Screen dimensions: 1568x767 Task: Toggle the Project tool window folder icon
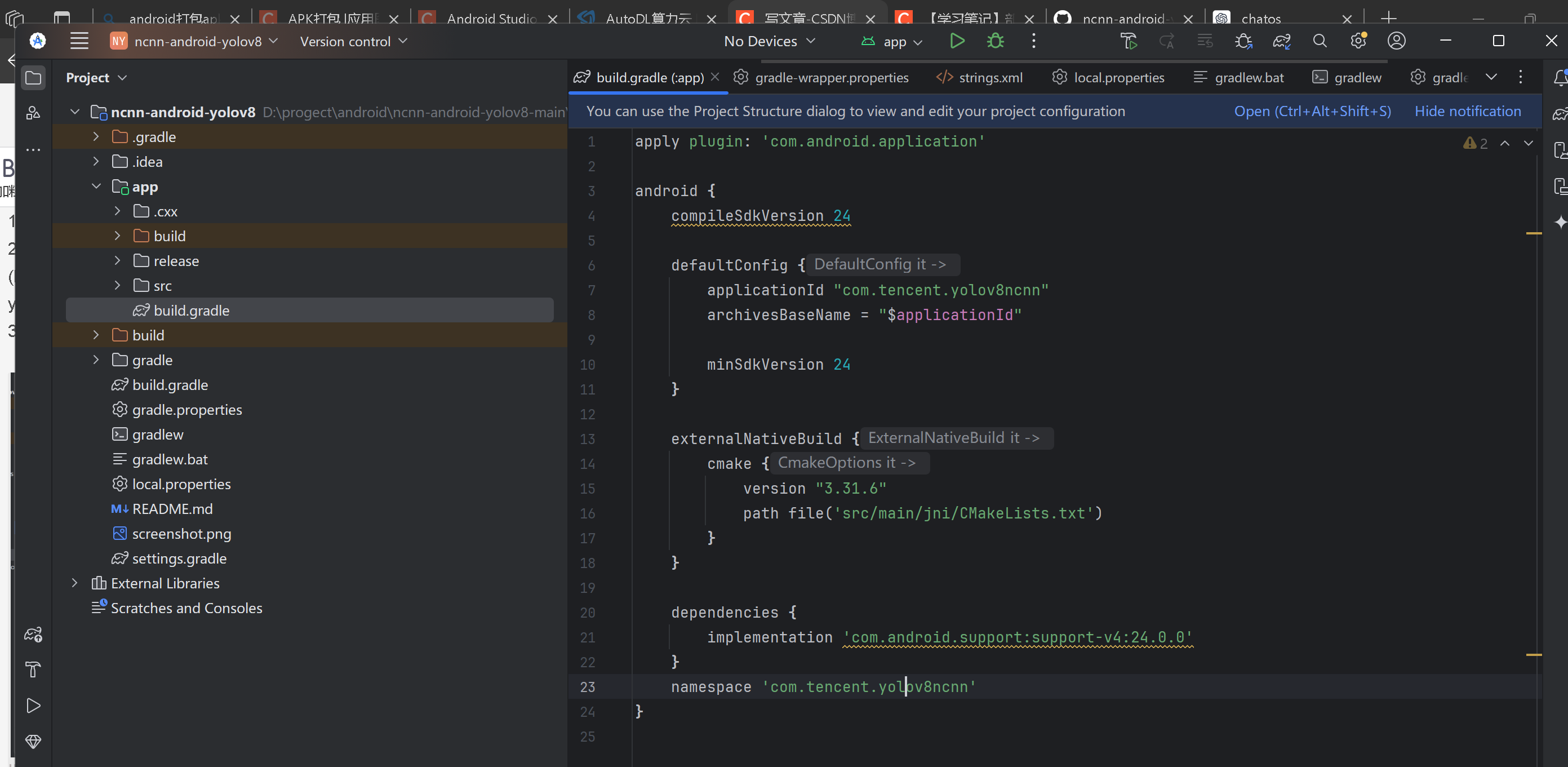tap(33, 78)
